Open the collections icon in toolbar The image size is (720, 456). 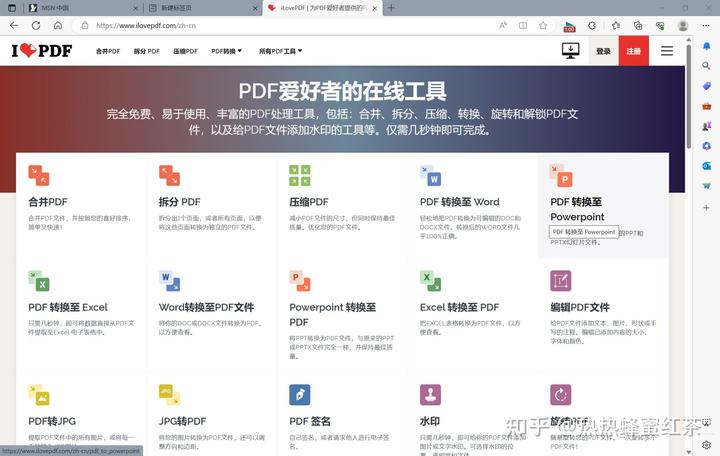point(638,26)
